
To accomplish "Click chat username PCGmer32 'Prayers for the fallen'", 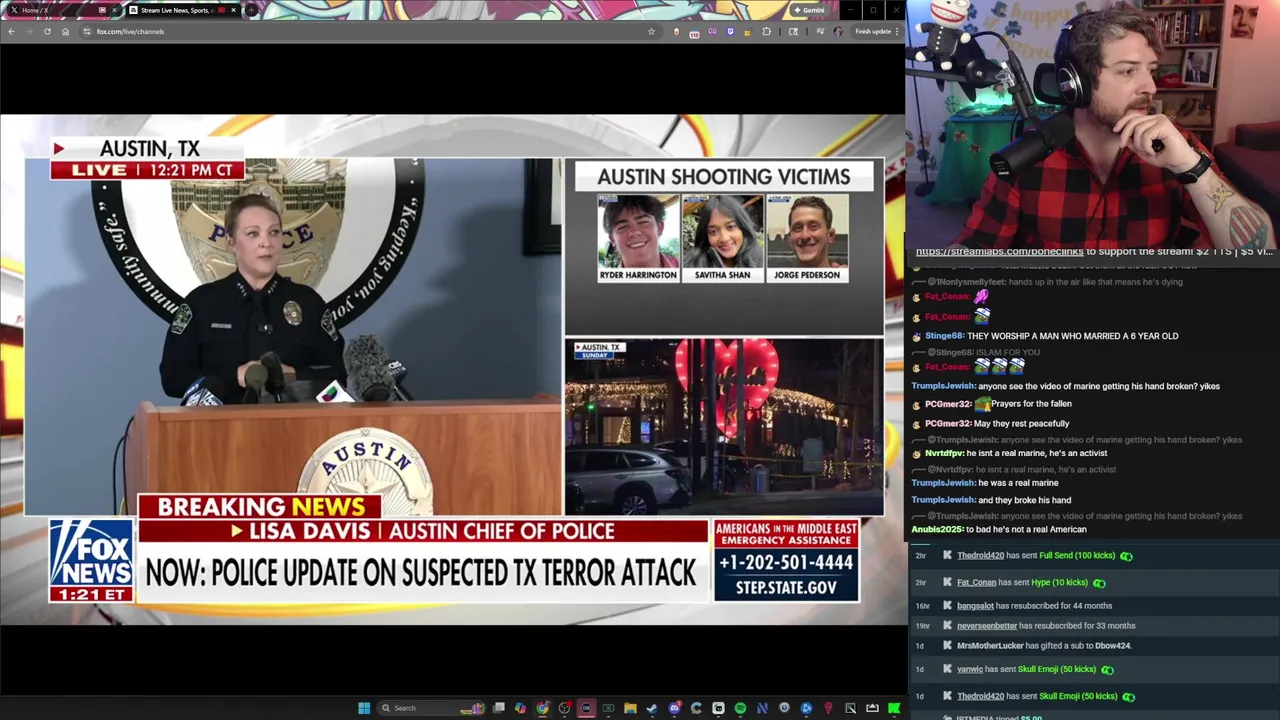I will (x=948, y=404).
